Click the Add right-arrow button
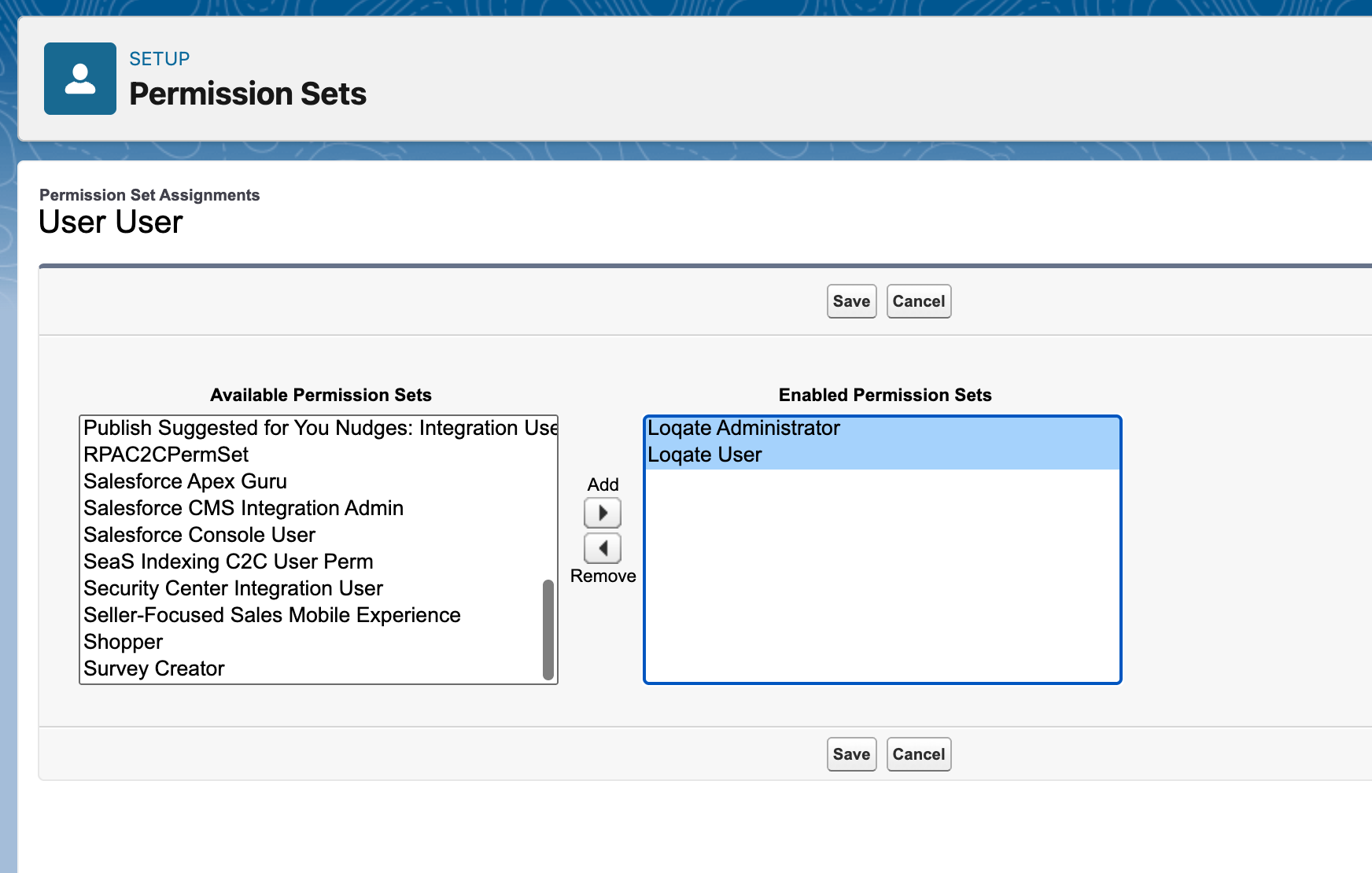 [603, 513]
